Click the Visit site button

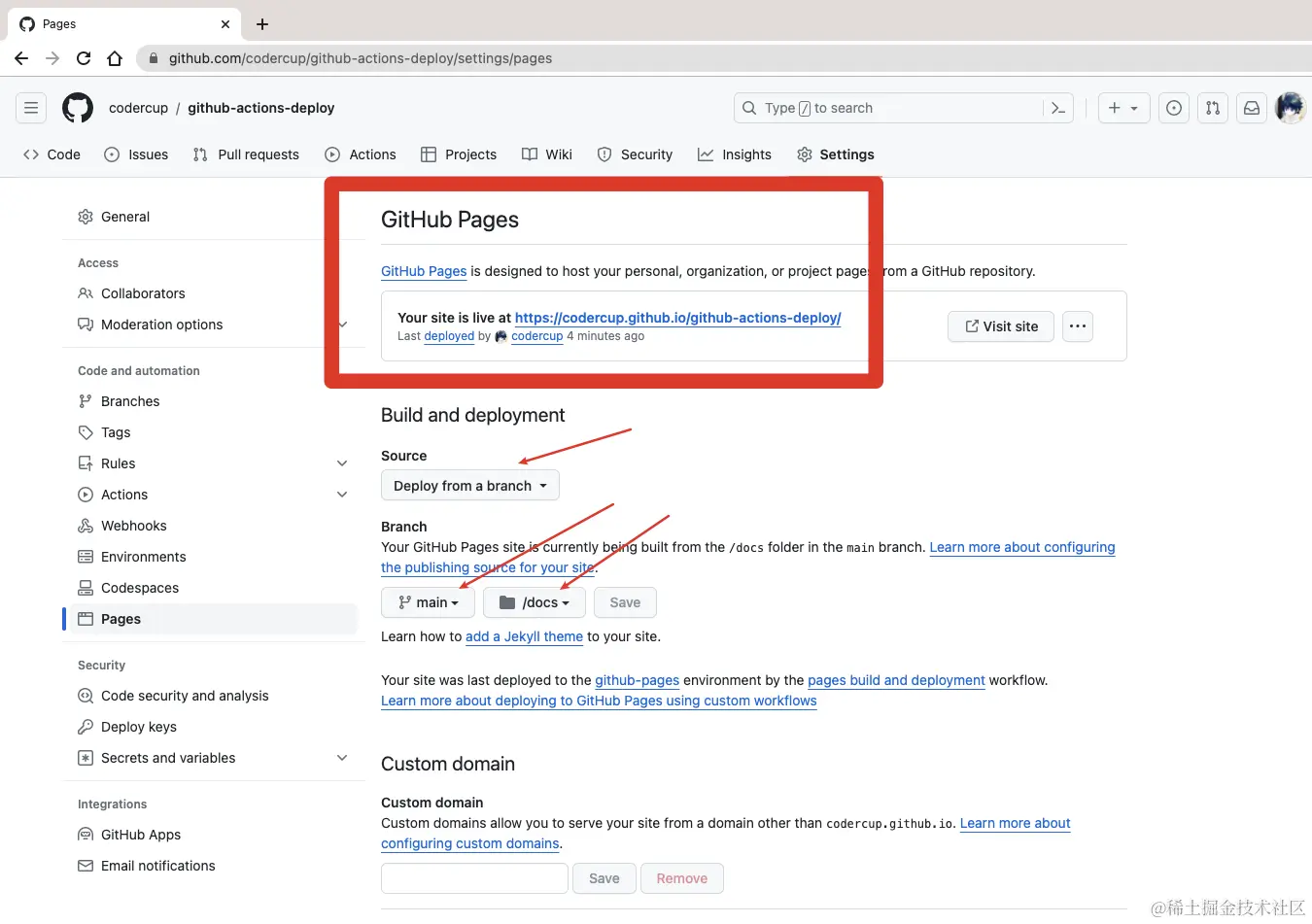(x=1001, y=326)
